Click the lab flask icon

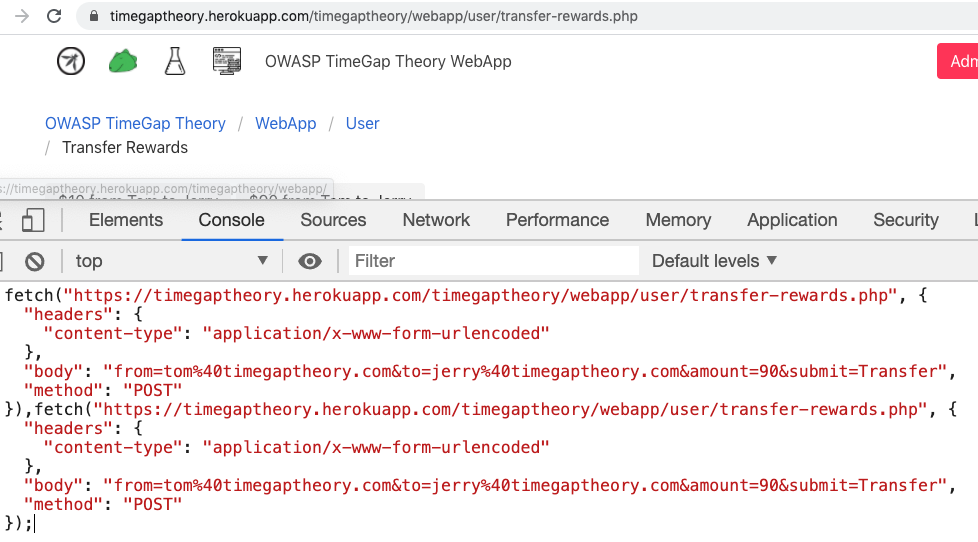pyautogui.click(x=175, y=61)
